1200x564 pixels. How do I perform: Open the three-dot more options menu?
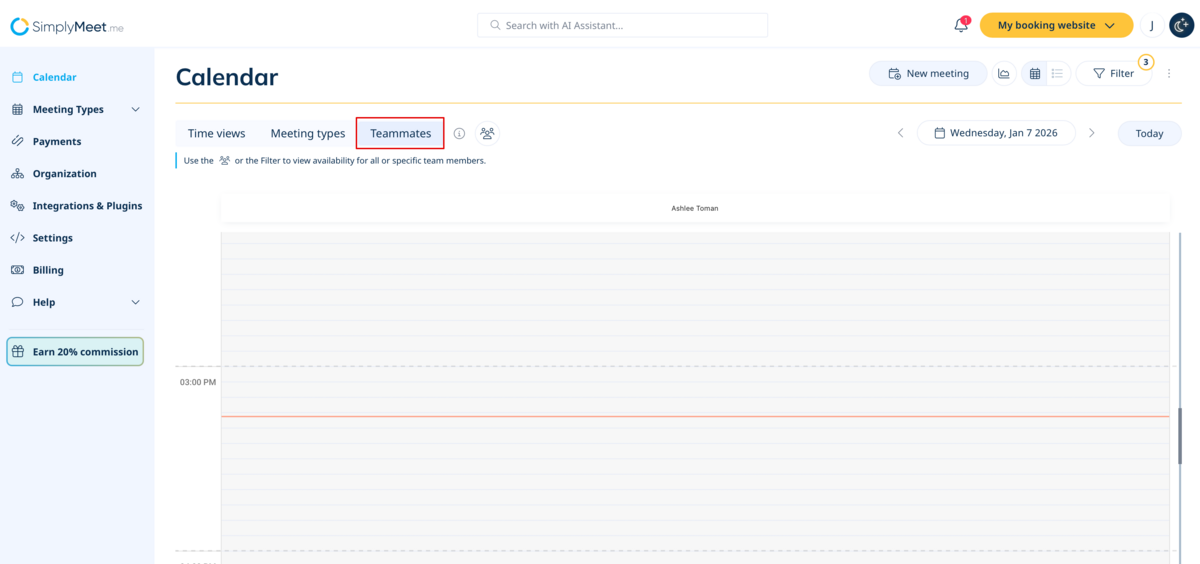click(1169, 73)
